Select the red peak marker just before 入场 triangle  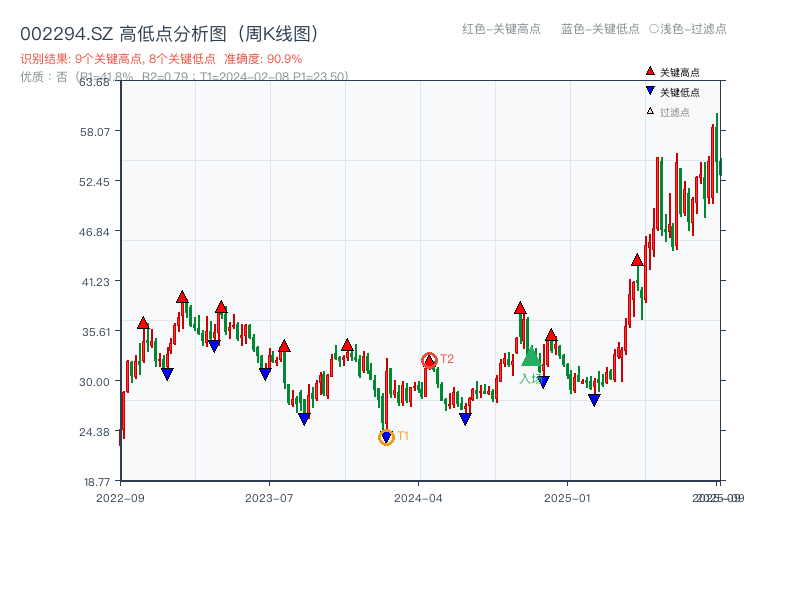[x=520, y=308]
